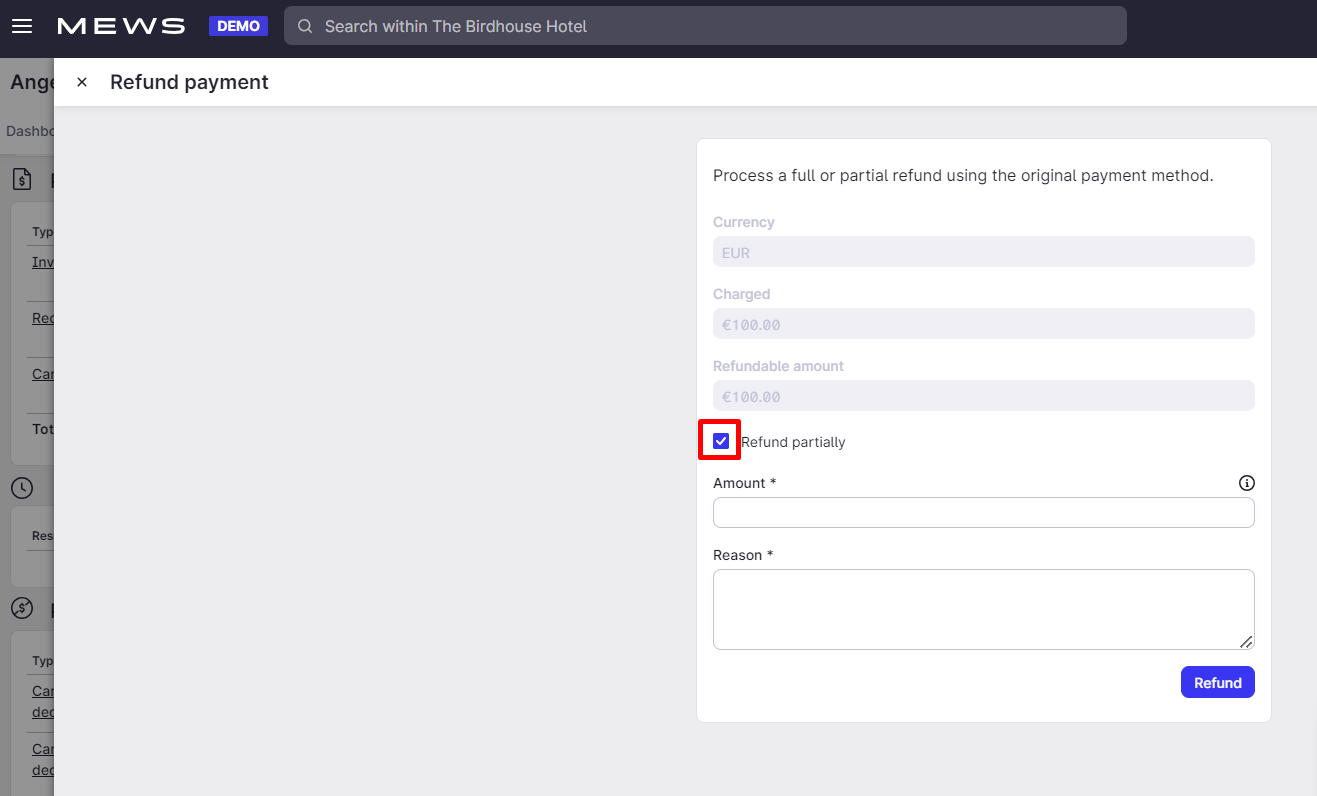The height and width of the screenshot is (796, 1317).
Task: Close the Refund payment panel
Action: (x=82, y=82)
